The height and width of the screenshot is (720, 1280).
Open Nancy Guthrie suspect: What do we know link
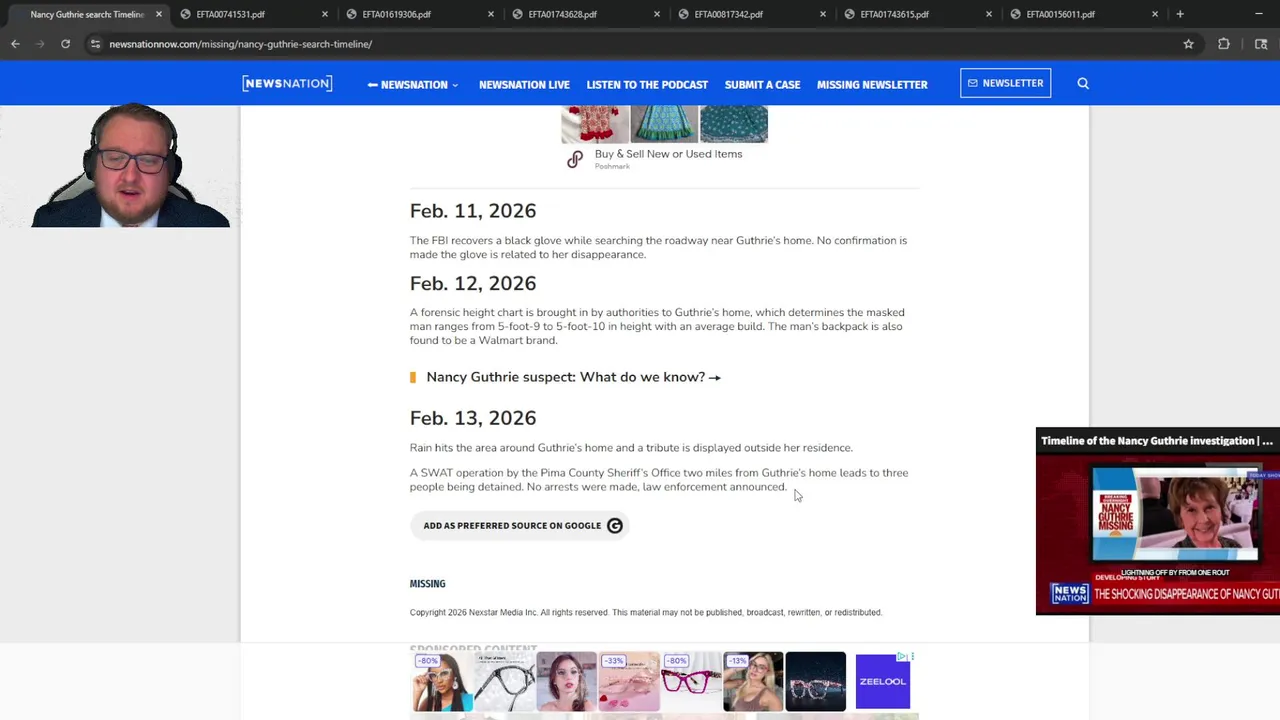point(573,377)
